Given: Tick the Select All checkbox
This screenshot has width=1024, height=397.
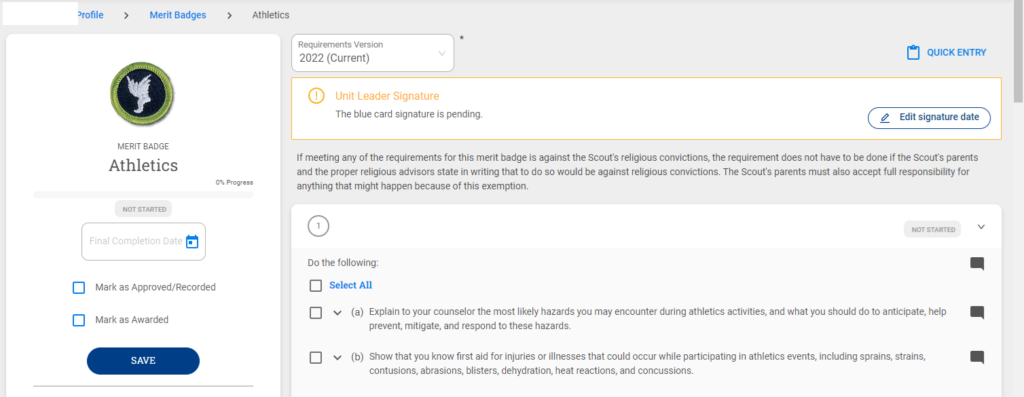Looking at the screenshot, I should 316,285.
